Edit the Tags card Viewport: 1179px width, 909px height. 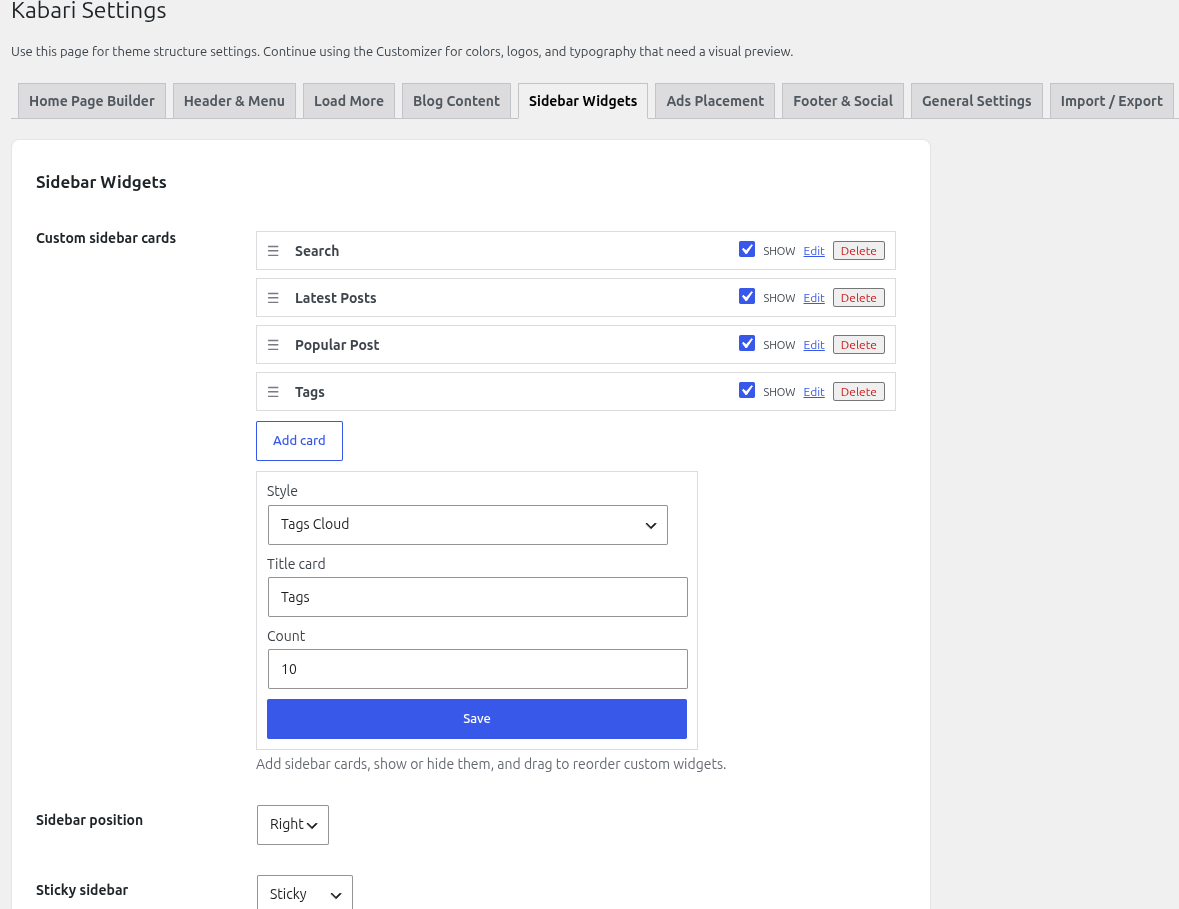(x=814, y=392)
